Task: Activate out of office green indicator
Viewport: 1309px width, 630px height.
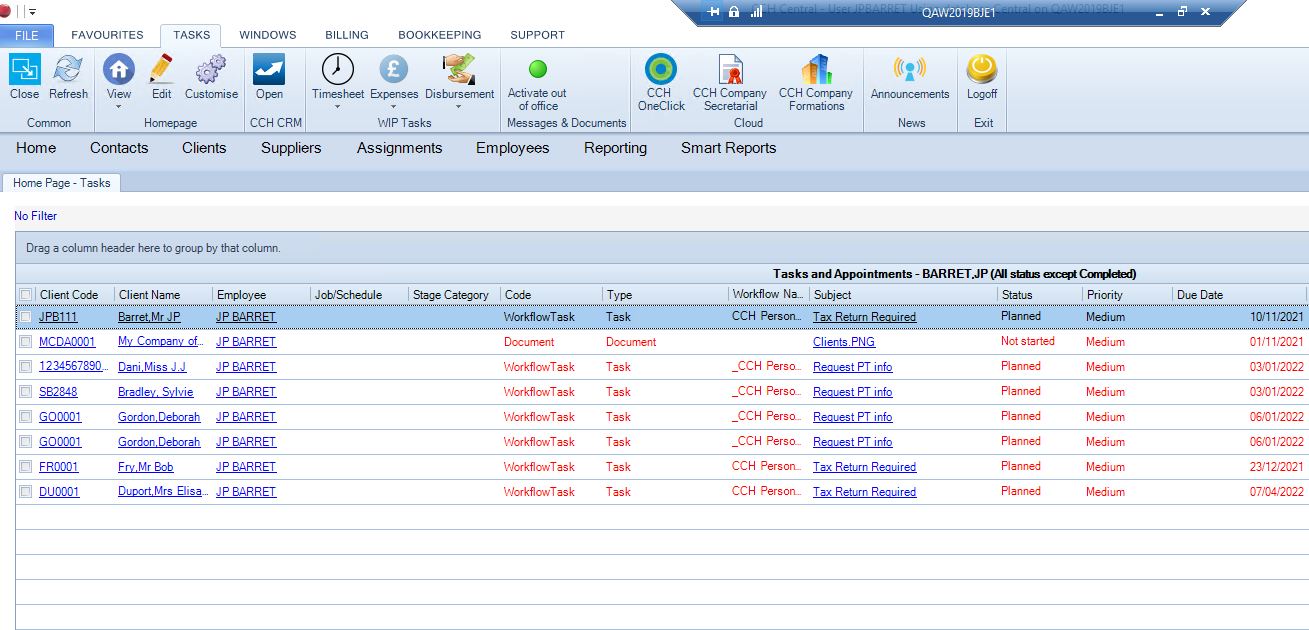Action: 537,69
